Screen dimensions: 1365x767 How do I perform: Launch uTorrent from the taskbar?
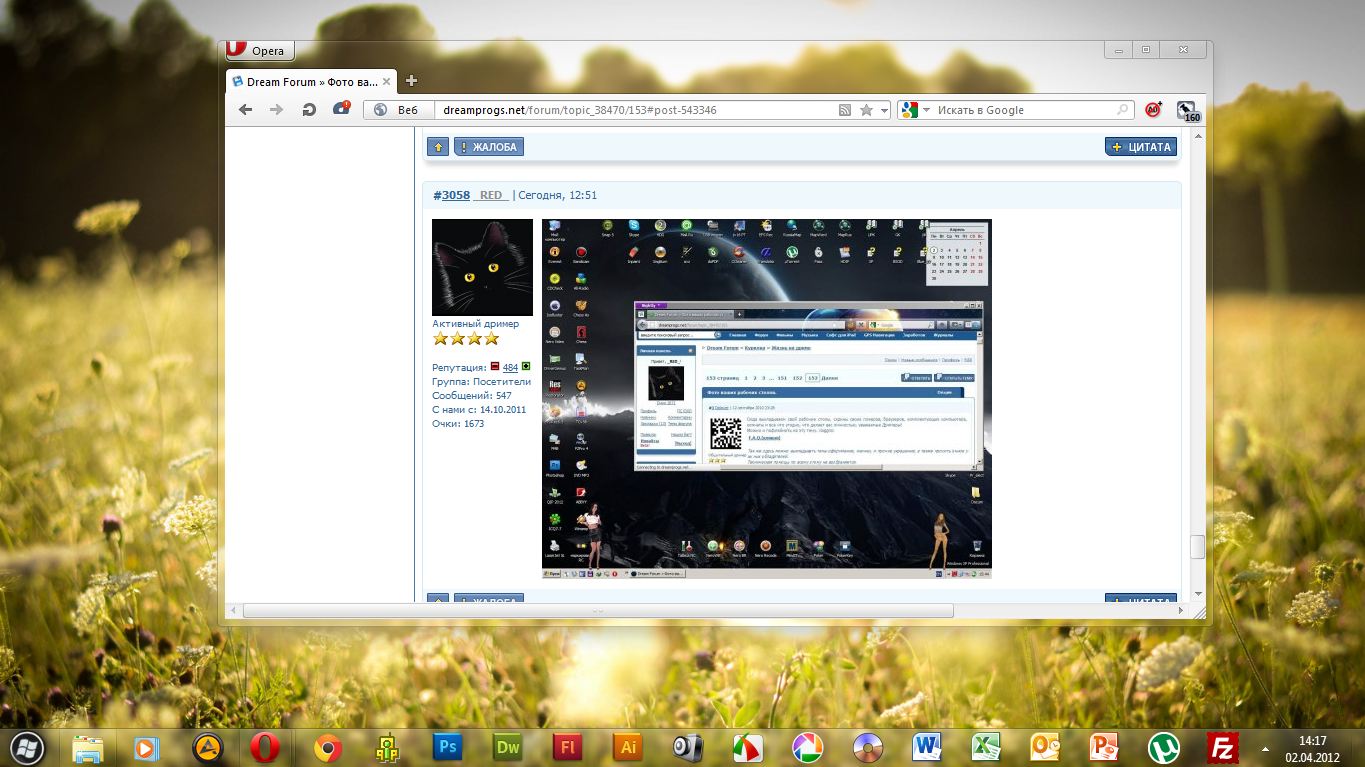(1164, 747)
